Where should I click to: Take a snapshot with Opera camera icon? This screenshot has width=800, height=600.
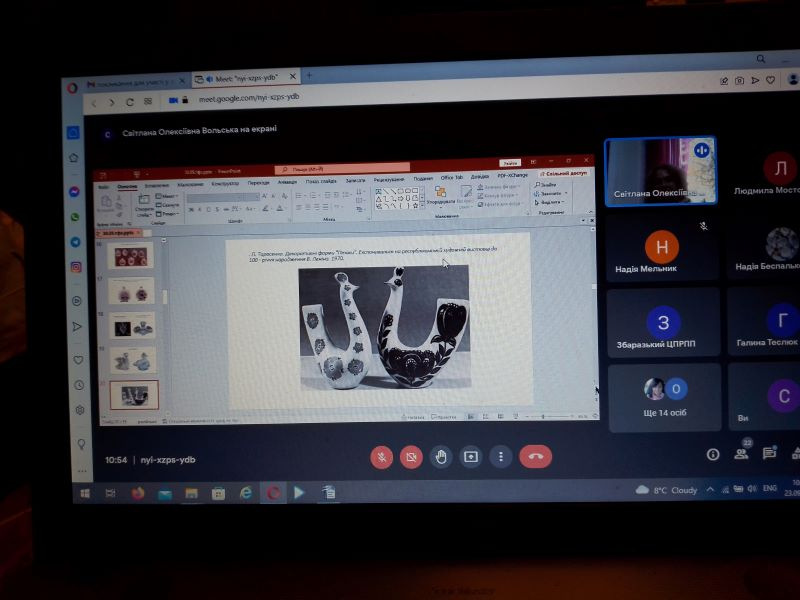(739, 81)
